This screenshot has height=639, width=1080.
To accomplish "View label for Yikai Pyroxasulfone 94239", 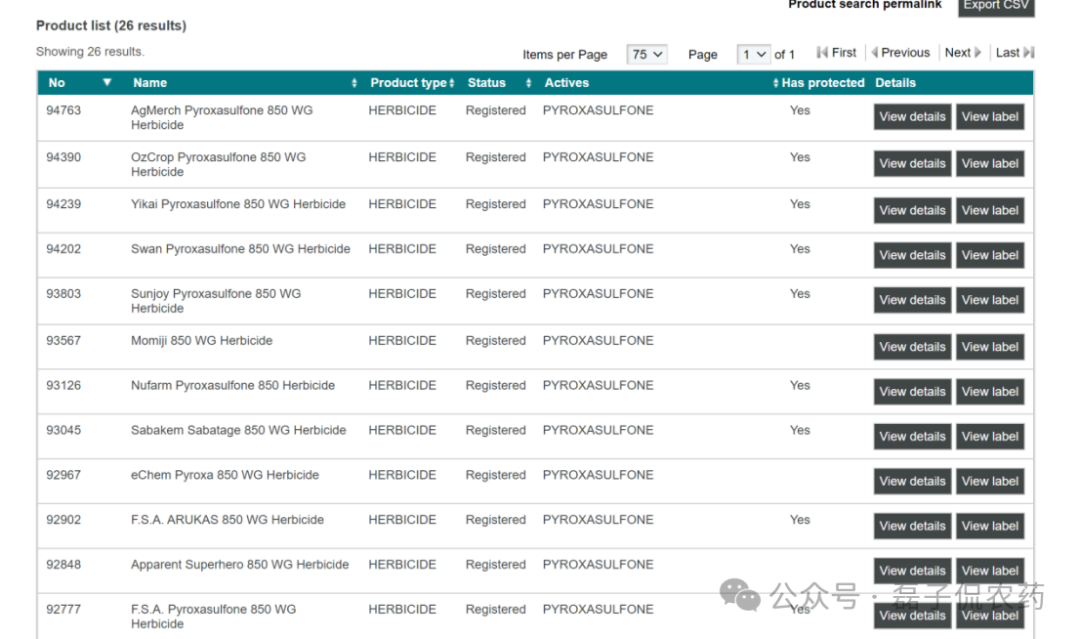I will coord(990,210).
